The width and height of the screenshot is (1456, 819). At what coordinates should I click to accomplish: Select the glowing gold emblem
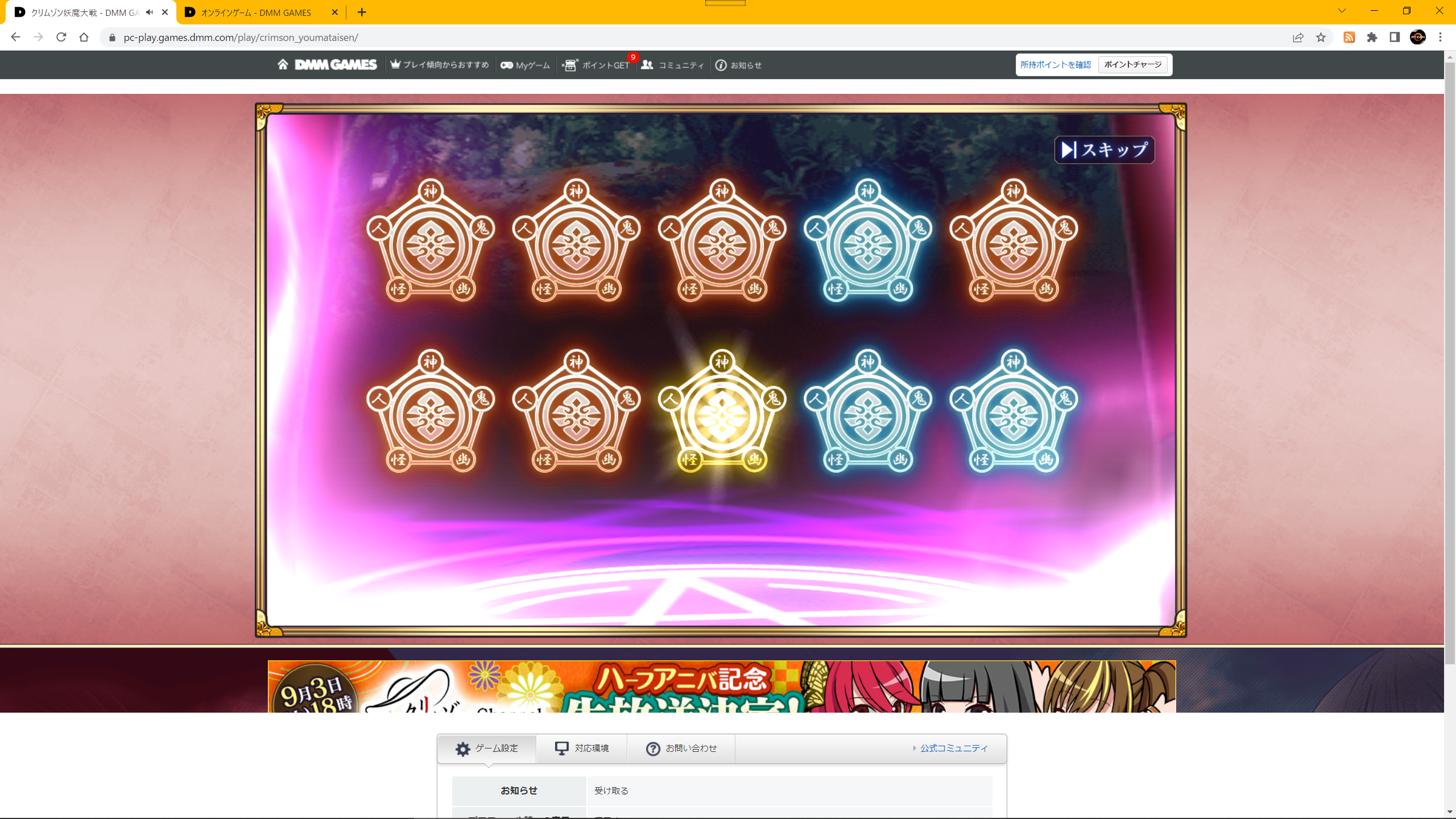[x=722, y=411]
